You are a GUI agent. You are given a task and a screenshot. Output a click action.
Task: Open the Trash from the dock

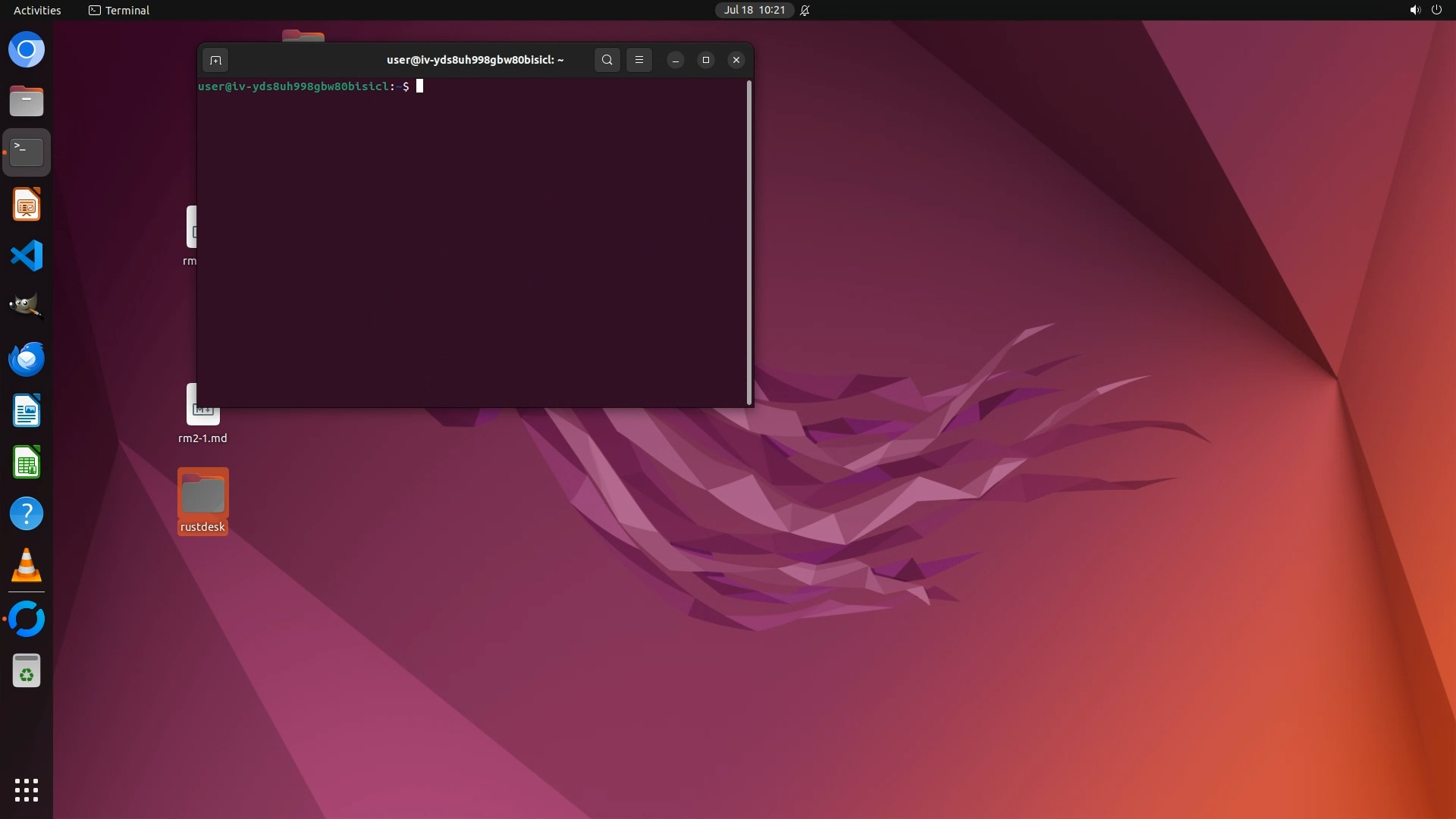(27, 671)
